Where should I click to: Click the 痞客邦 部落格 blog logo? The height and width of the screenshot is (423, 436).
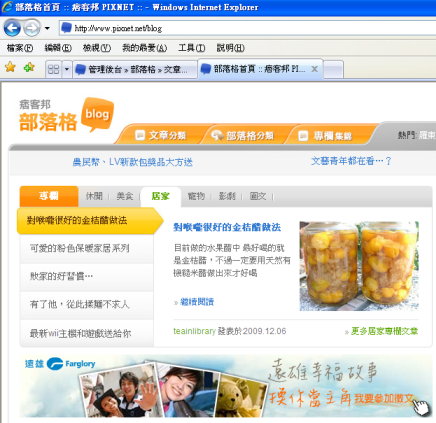point(67,115)
